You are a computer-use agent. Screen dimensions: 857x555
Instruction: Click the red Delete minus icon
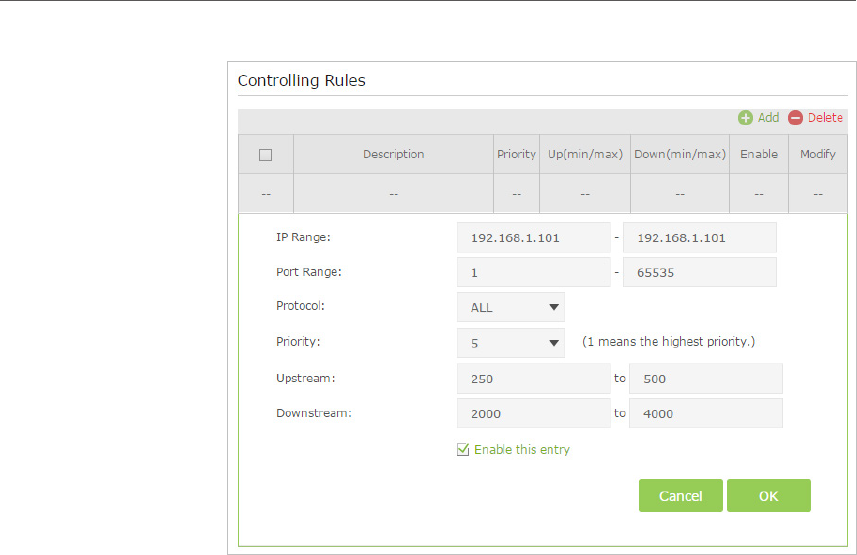795,118
